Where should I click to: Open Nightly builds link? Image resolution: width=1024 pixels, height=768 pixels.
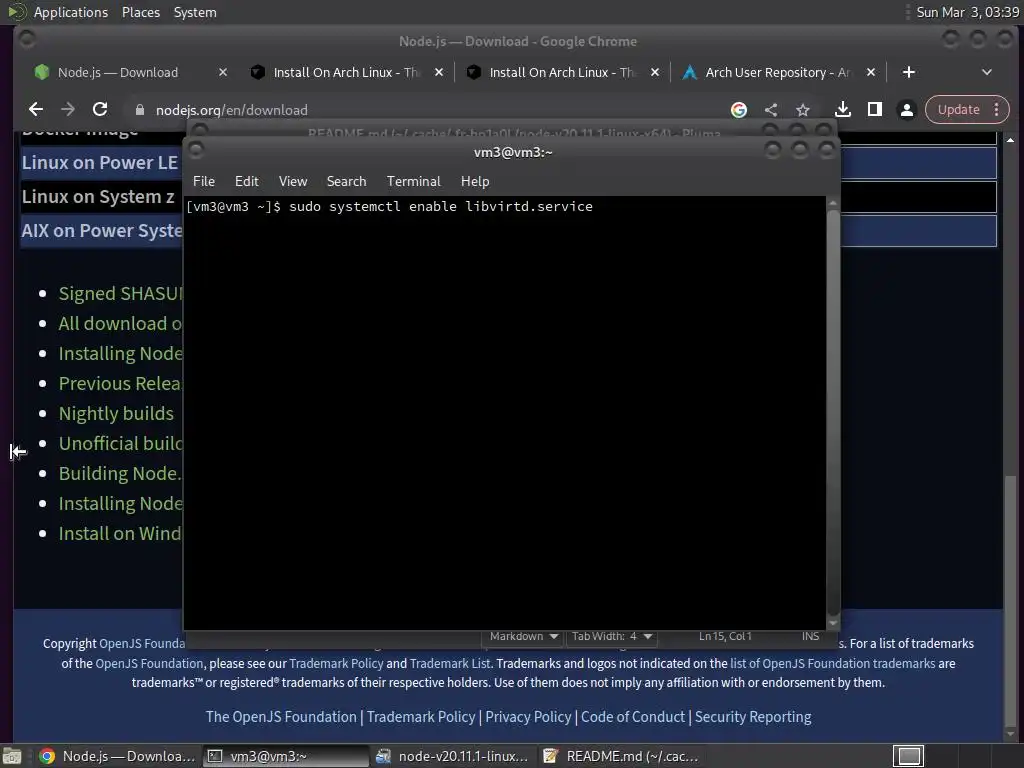click(x=116, y=413)
